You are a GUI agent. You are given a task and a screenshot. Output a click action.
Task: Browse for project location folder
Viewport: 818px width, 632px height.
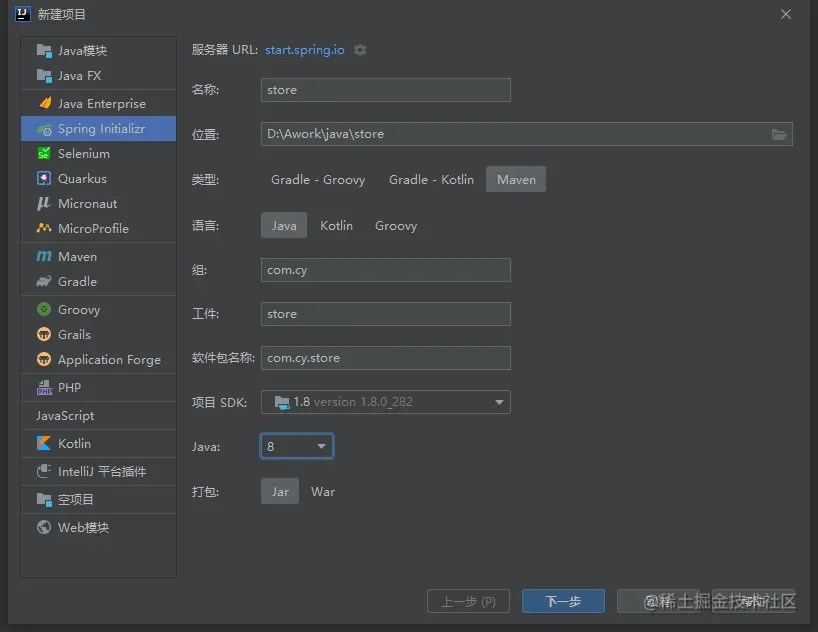coord(779,134)
